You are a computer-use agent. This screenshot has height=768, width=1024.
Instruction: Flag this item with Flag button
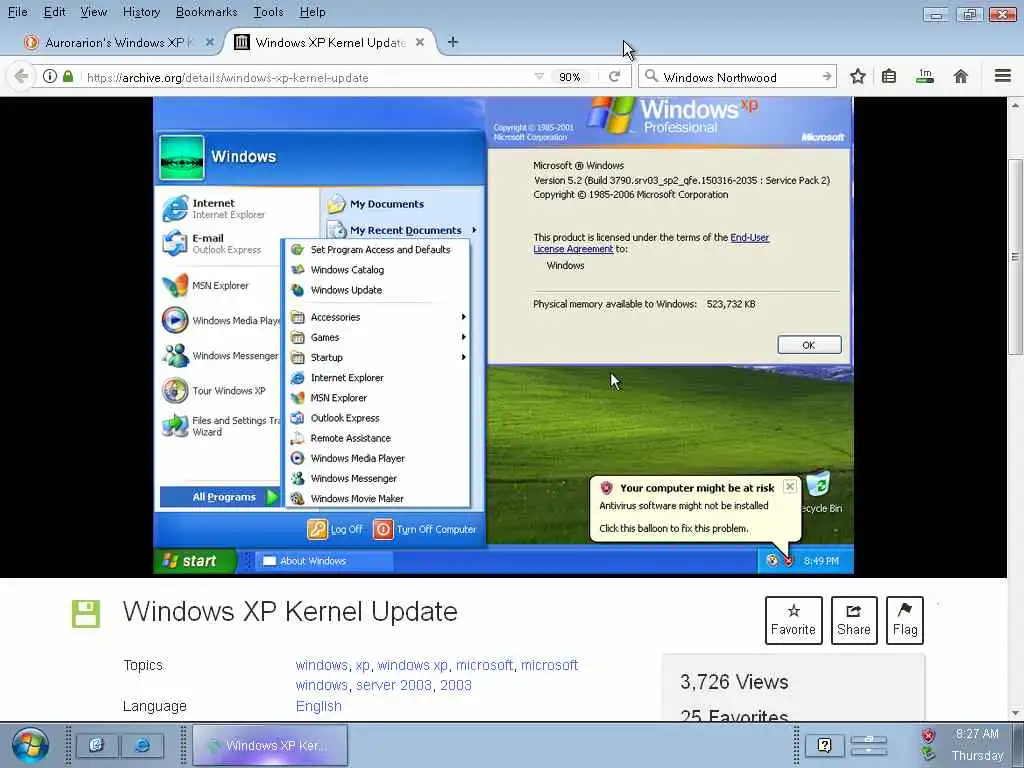coord(904,620)
